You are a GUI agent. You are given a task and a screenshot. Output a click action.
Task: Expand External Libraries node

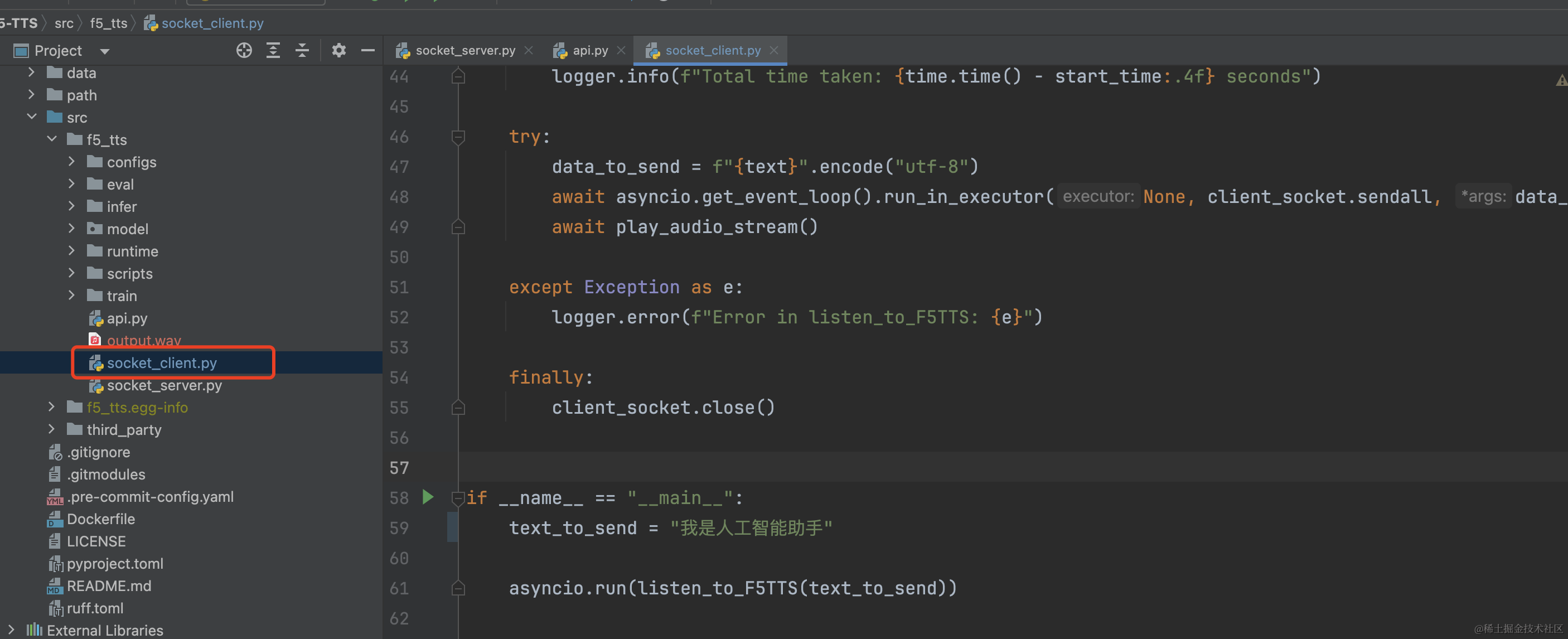[x=11, y=630]
